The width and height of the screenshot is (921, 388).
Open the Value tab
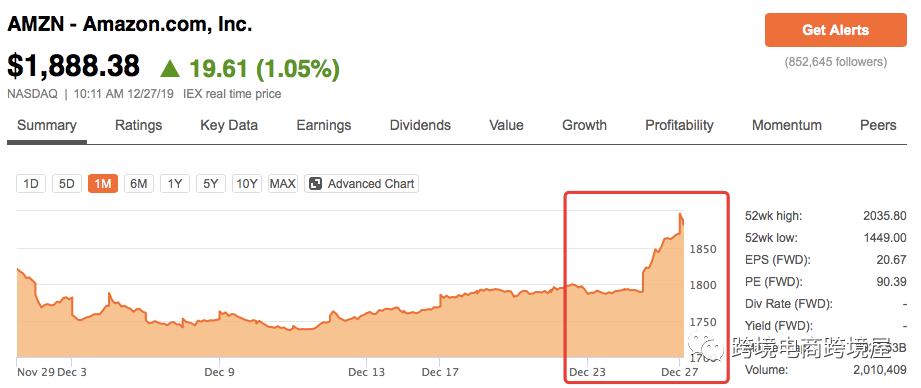tap(506, 125)
